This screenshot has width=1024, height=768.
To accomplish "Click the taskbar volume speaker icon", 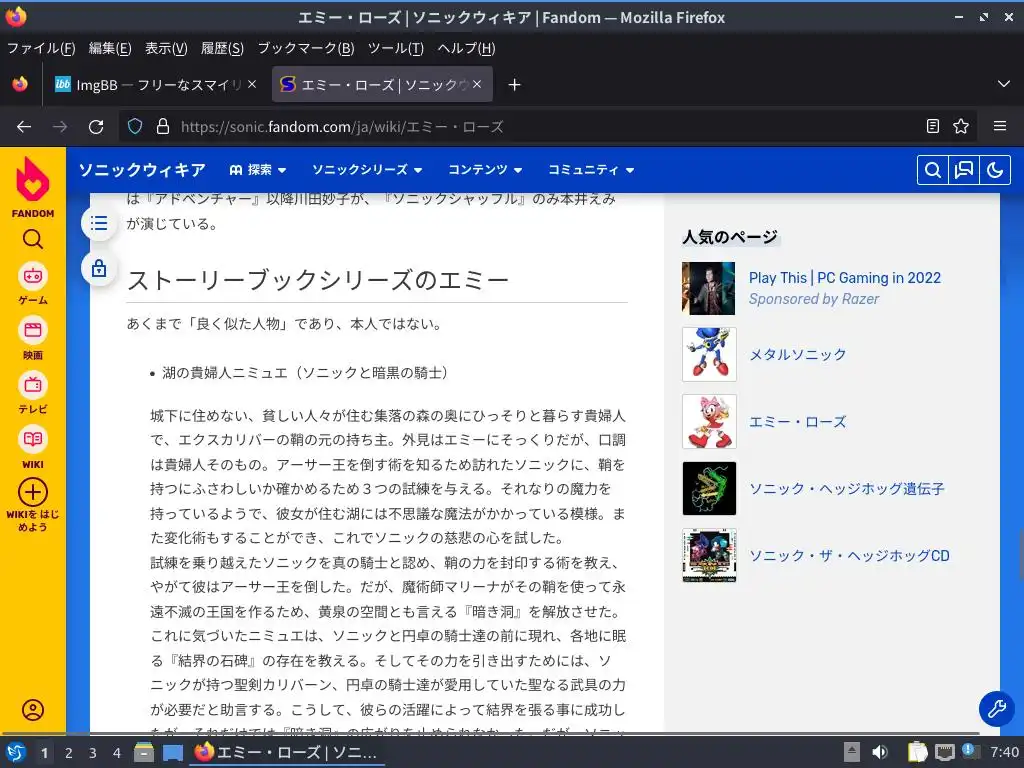I will [x=880, y=752].
